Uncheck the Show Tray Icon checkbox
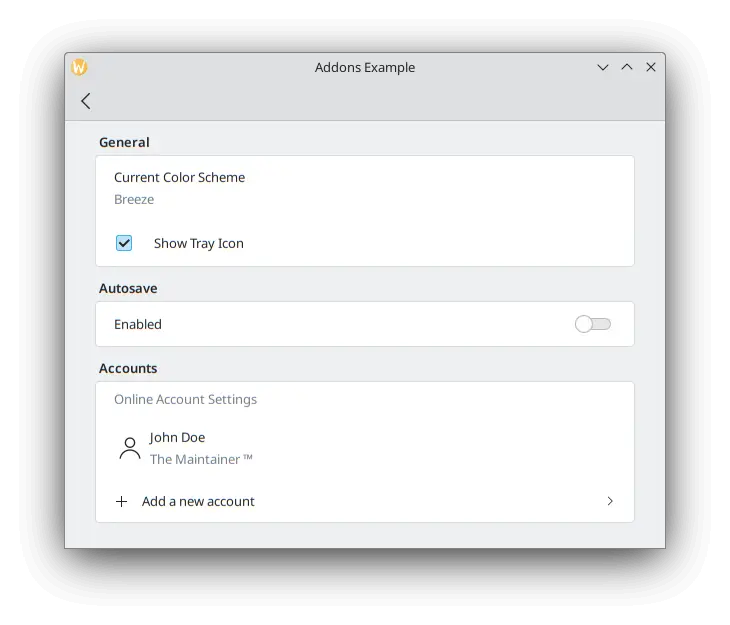730x625 pixels. pyautogui.click(x=124, y=243)
